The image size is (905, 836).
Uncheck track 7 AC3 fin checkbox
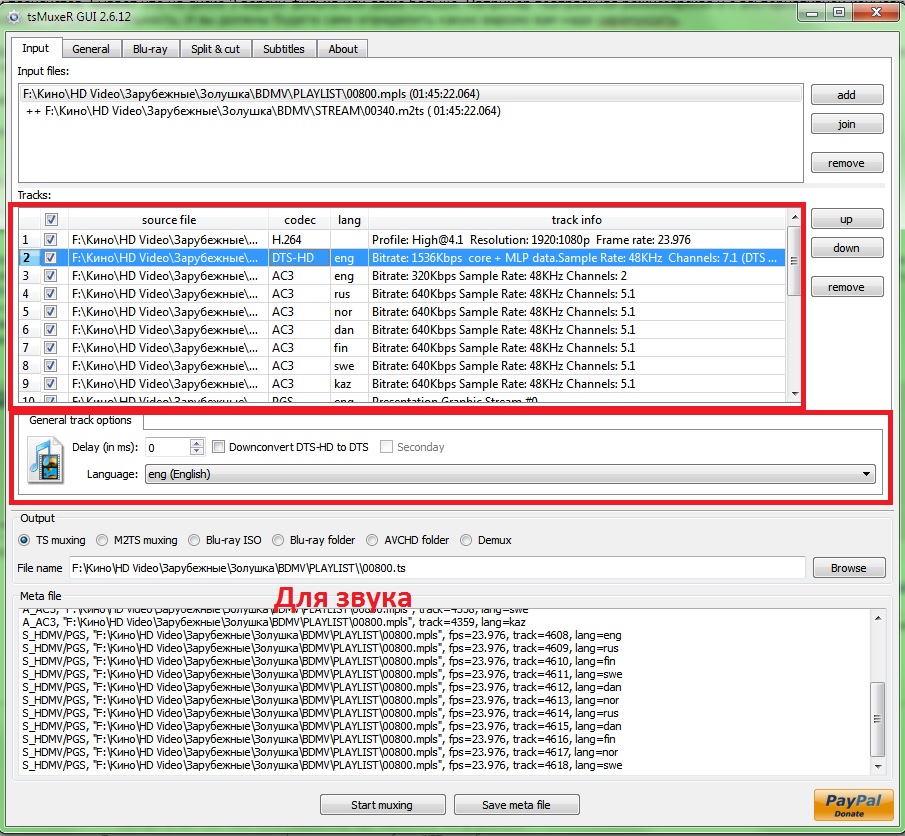tap(51, 348)
